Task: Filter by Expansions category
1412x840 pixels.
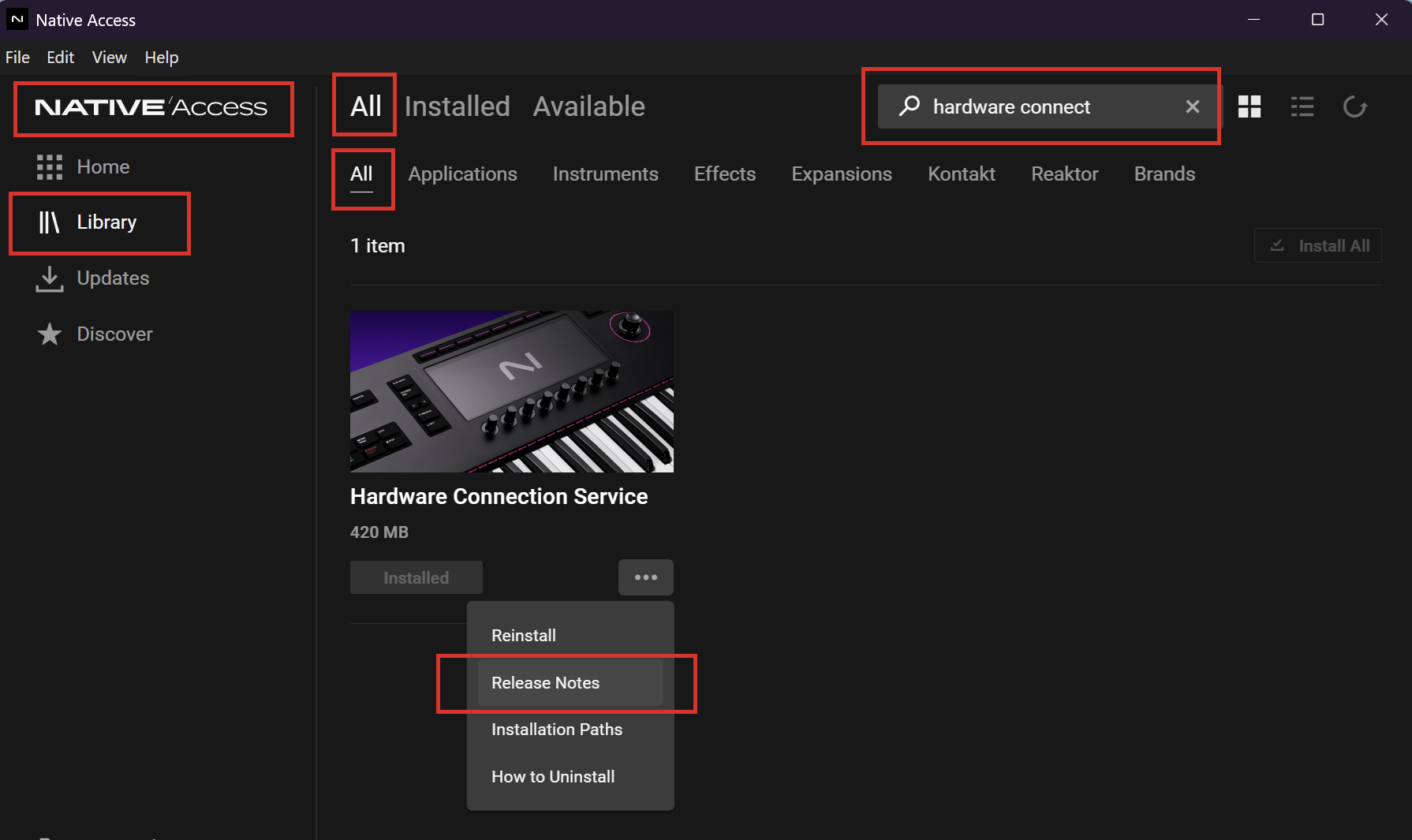Action: point(842,174)
